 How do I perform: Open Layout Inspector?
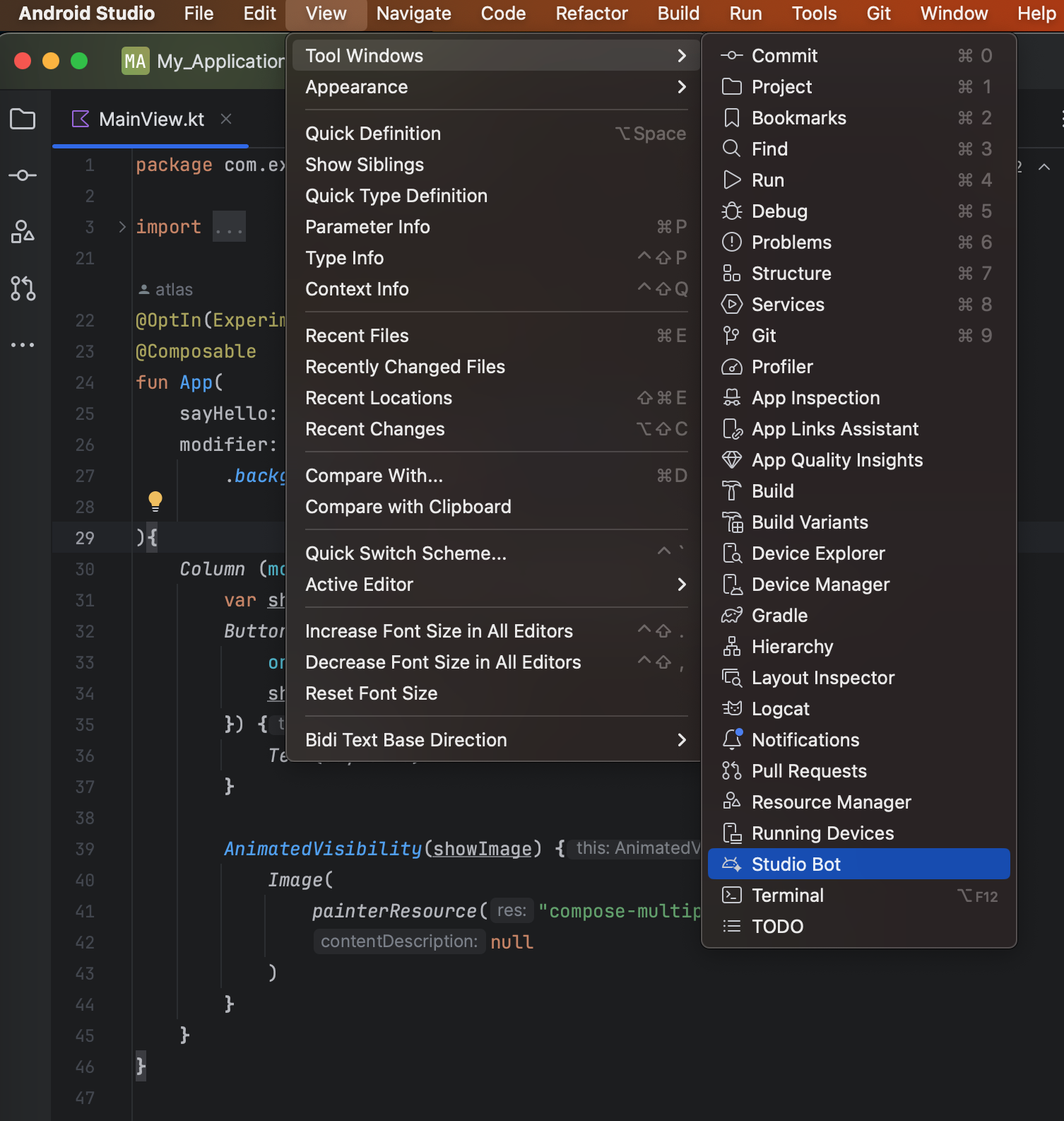click(858, 677)
